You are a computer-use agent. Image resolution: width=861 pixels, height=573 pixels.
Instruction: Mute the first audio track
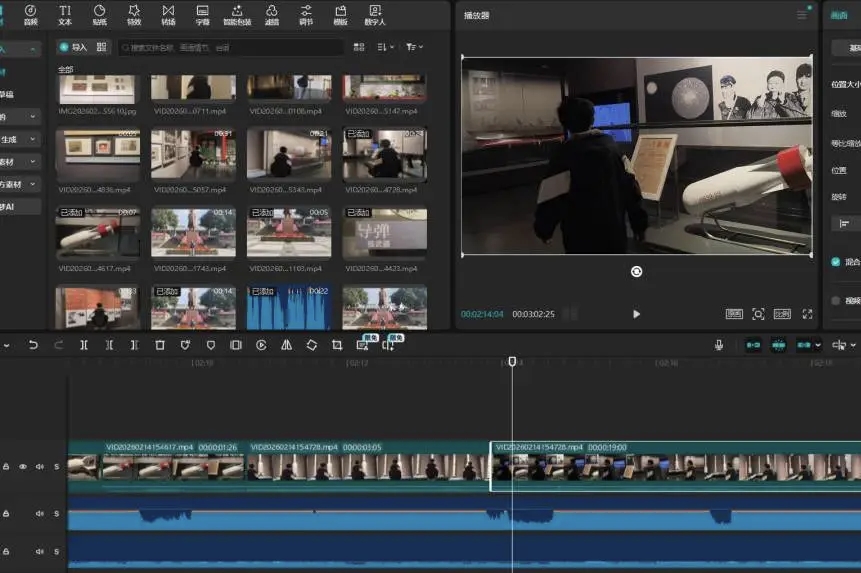[x=40, y=513]
